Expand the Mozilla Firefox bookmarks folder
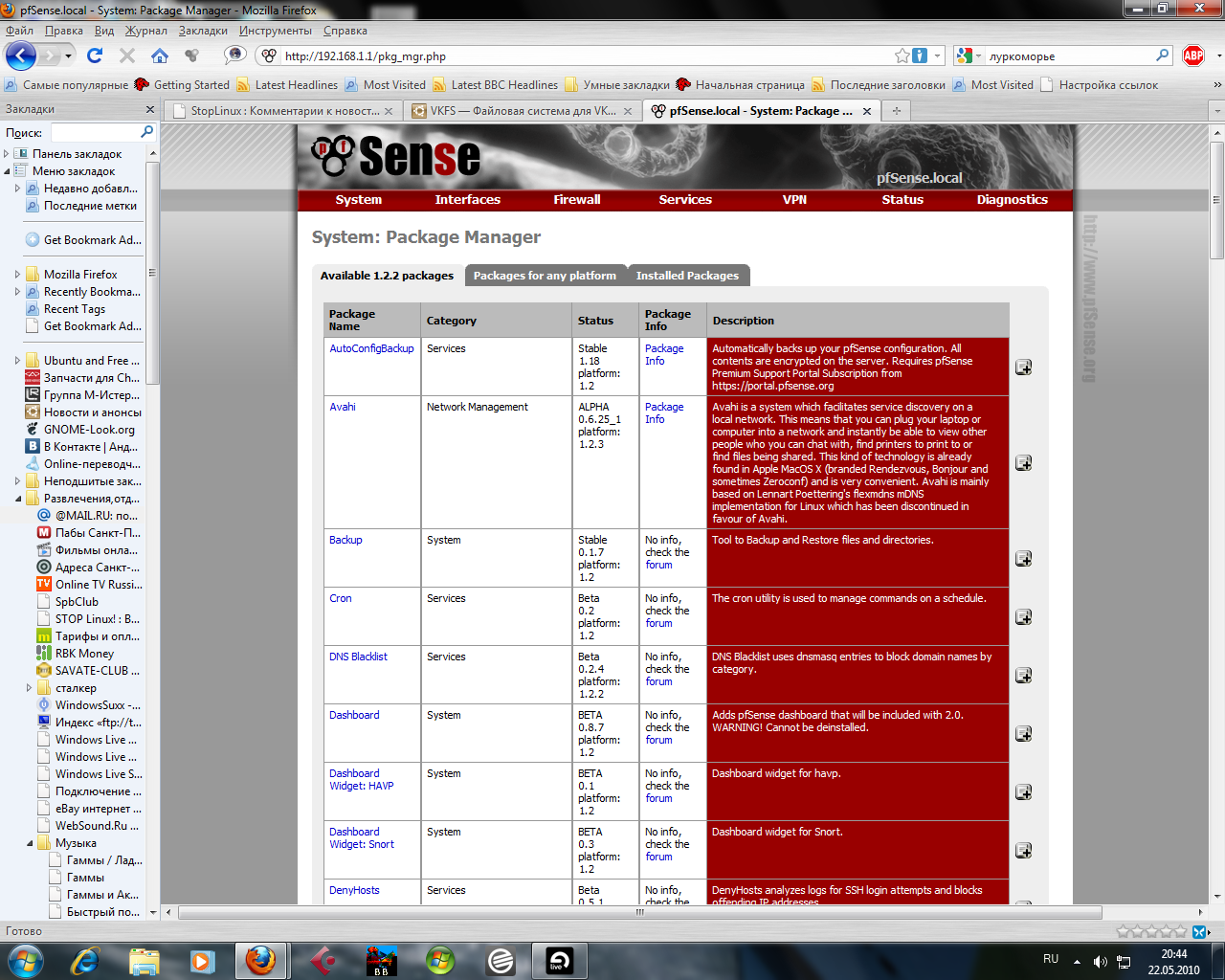Screen dimensions: 1225x980 tap(17, 275)
